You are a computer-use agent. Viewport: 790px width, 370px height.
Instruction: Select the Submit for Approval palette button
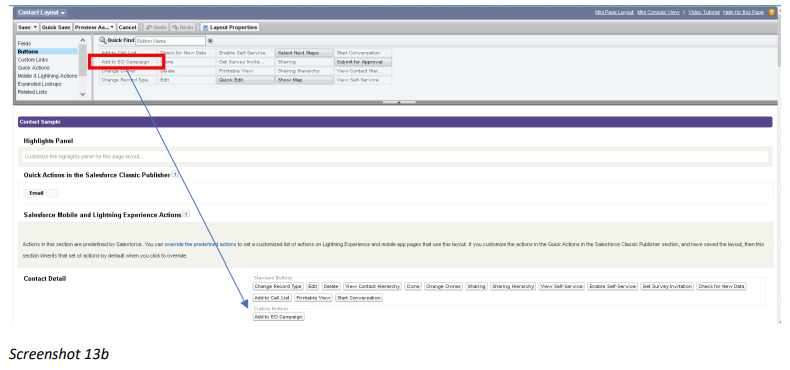tap(363, 62)
